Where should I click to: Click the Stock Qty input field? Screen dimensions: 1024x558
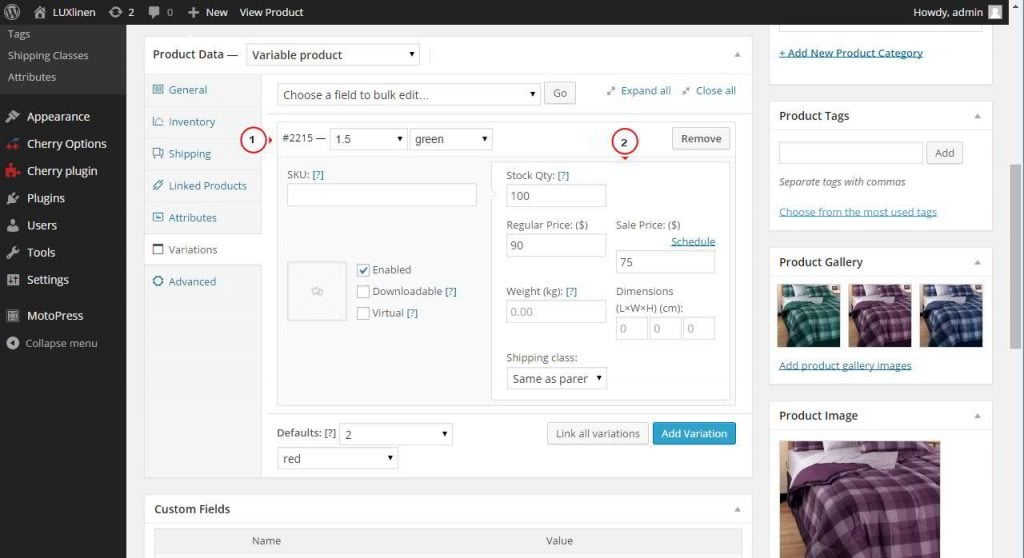556,196
